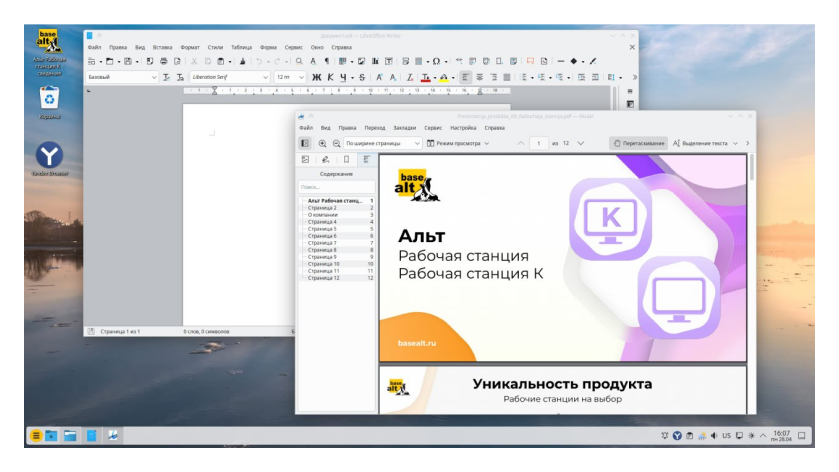Screen dimensions: 839x472
Task: Click Zoom Out icon in Okular
Action: pos(336,143)
